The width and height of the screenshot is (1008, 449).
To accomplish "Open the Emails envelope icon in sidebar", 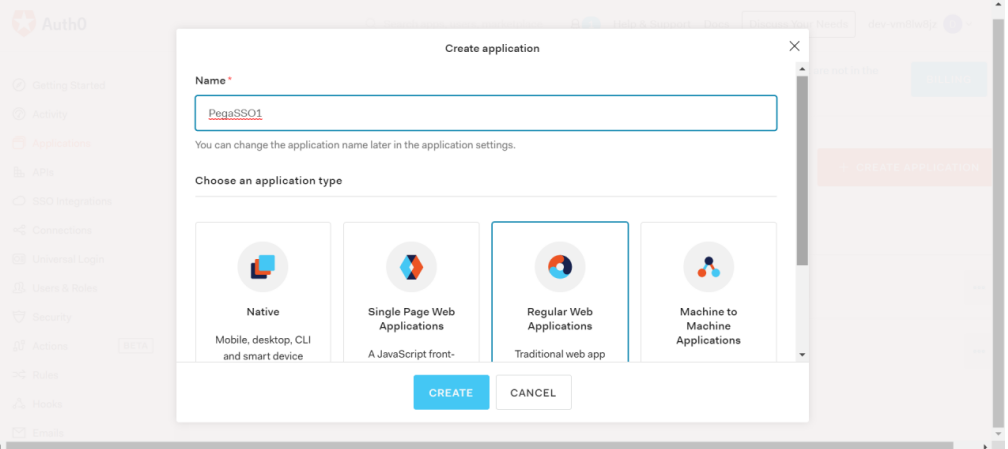I will click(20, 433).
